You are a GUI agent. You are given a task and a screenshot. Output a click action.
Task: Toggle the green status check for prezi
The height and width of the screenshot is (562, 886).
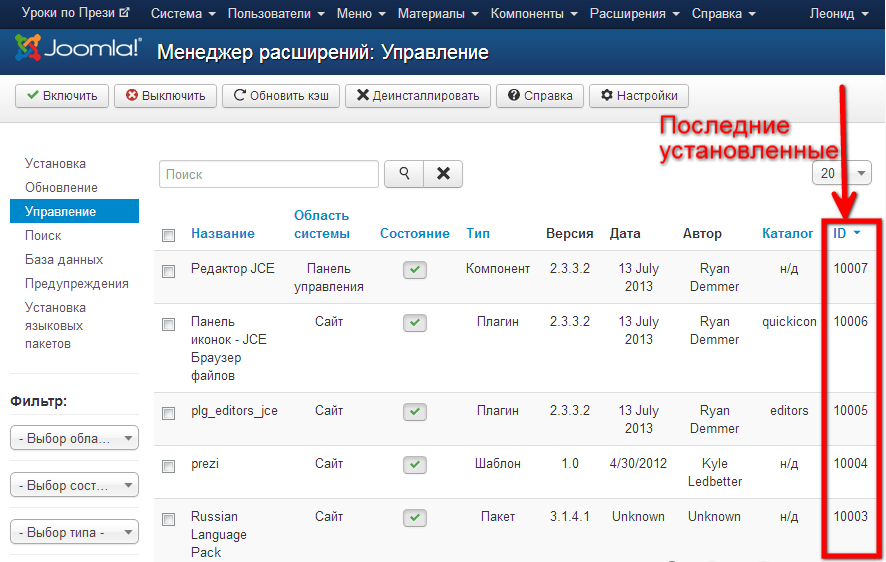(415, 465)
